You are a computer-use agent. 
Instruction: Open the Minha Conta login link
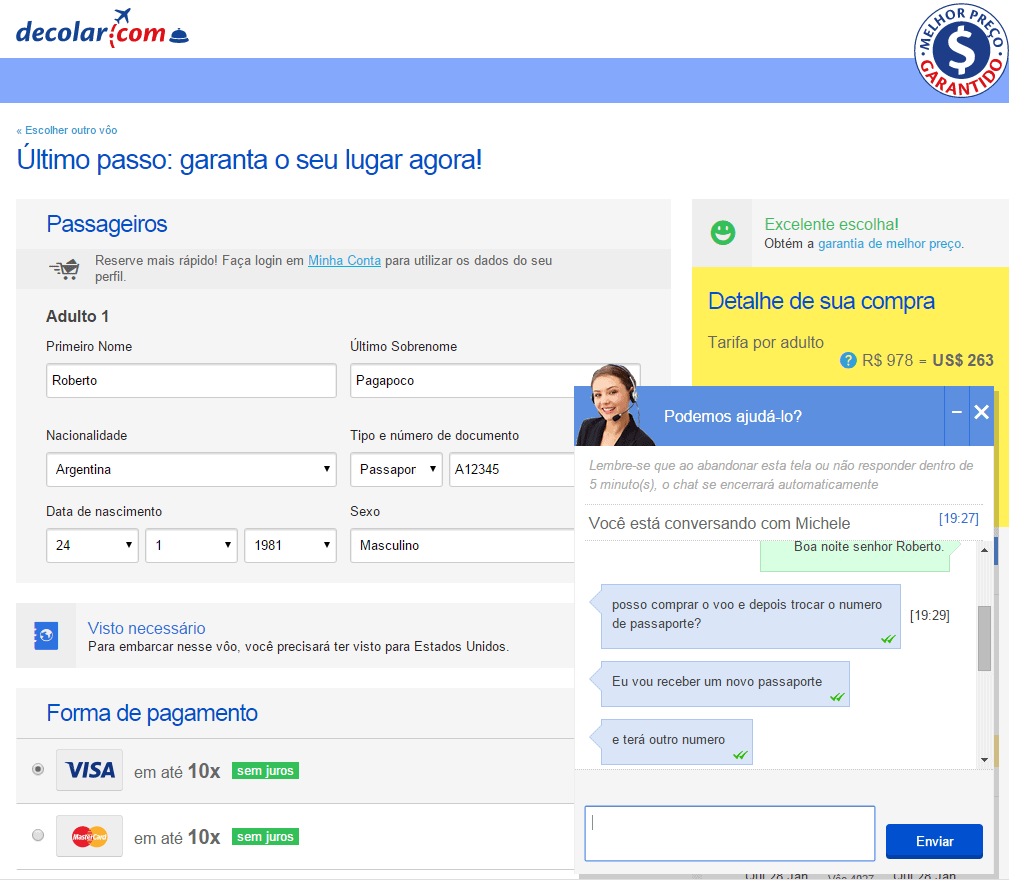tap(344, 261)
